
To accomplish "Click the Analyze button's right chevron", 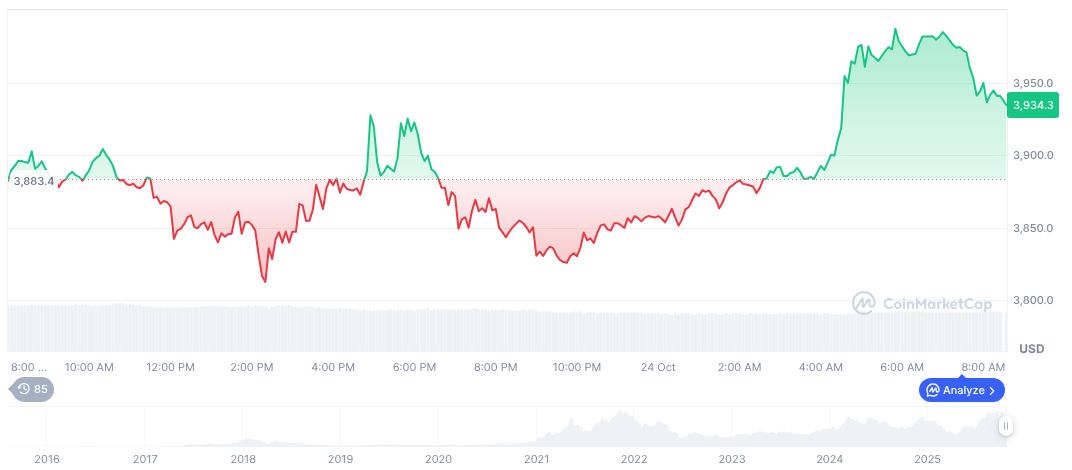I will (x=992, y=390).
